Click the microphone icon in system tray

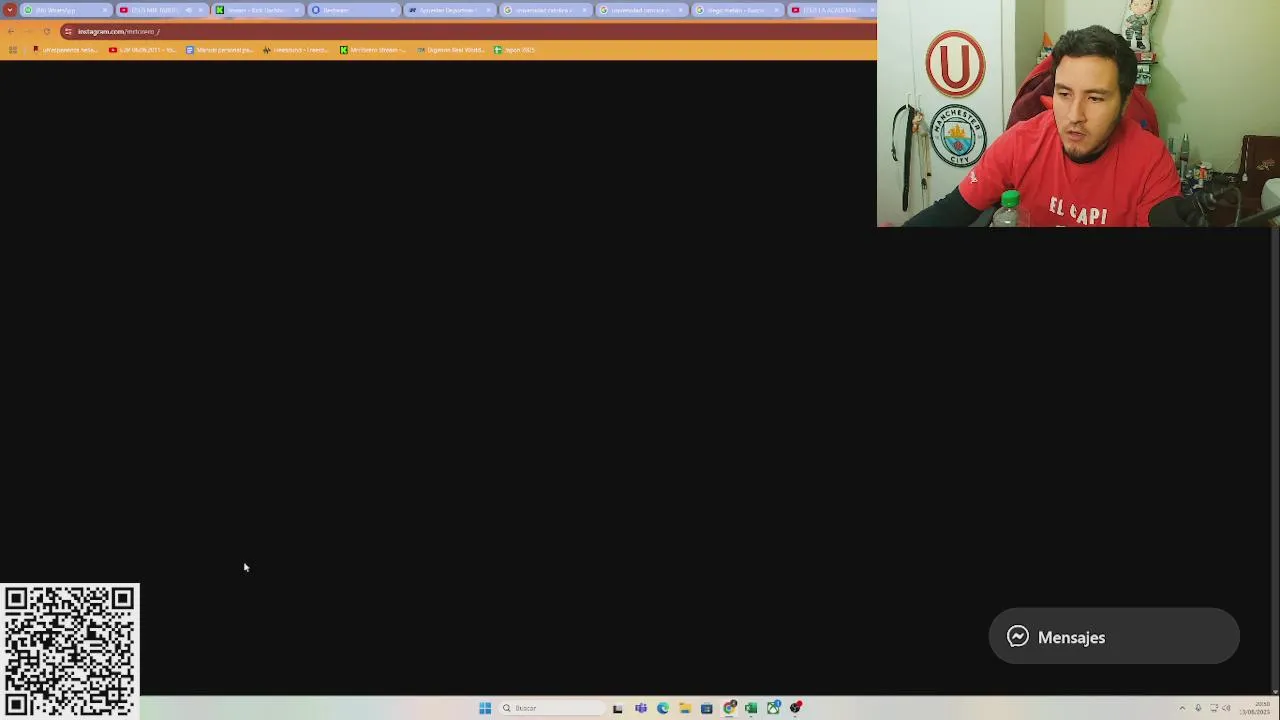(x=1198, y=708)
